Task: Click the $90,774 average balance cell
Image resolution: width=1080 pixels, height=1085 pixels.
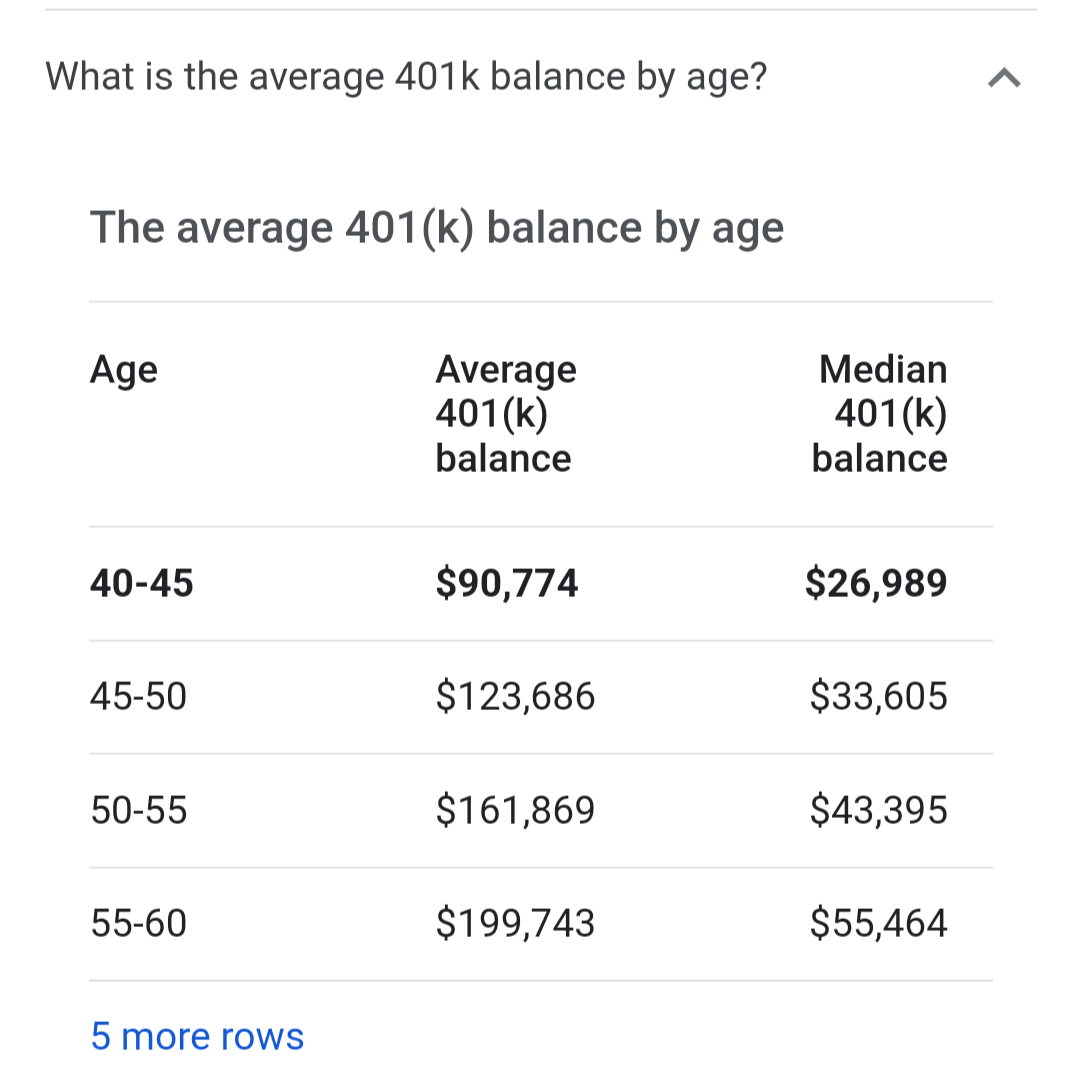Action: click(x=506, y=583)
